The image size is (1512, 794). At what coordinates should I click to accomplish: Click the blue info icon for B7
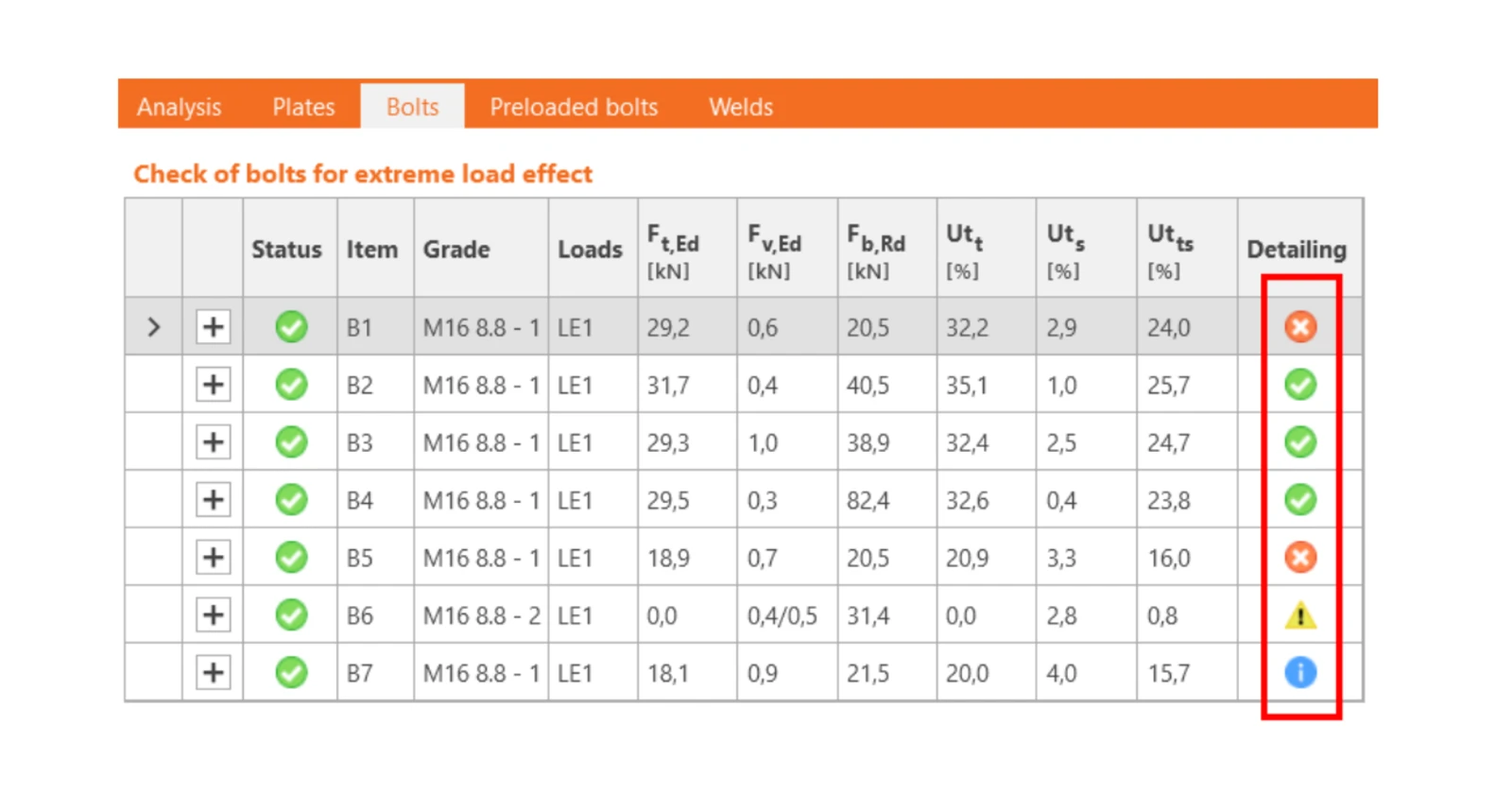[x=1300, y=673]
